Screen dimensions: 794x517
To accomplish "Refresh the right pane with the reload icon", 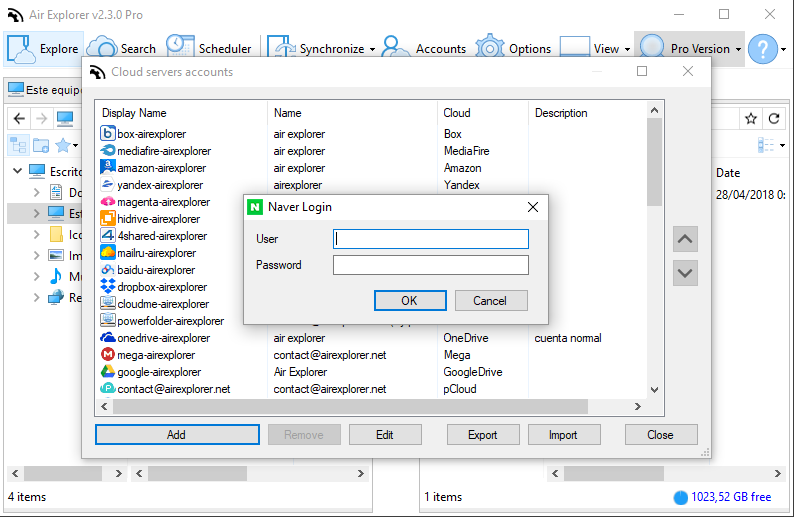I will pos(774,118).
